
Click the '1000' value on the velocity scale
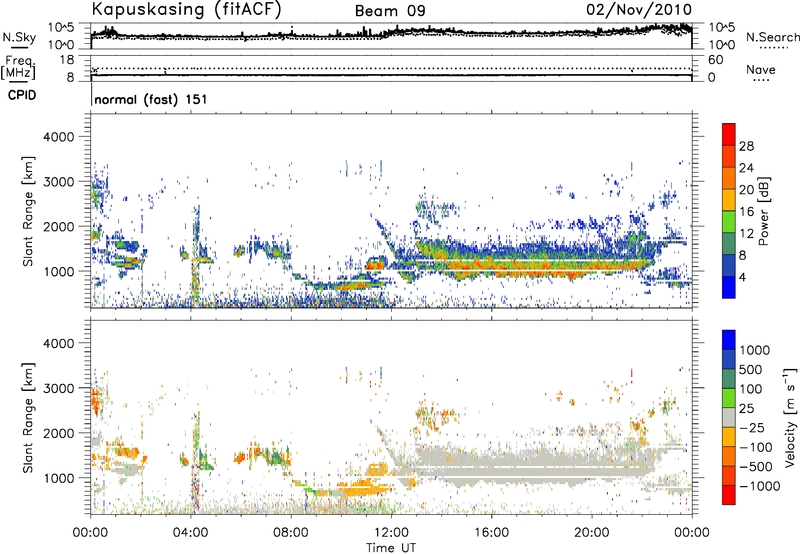click(755, 350)
